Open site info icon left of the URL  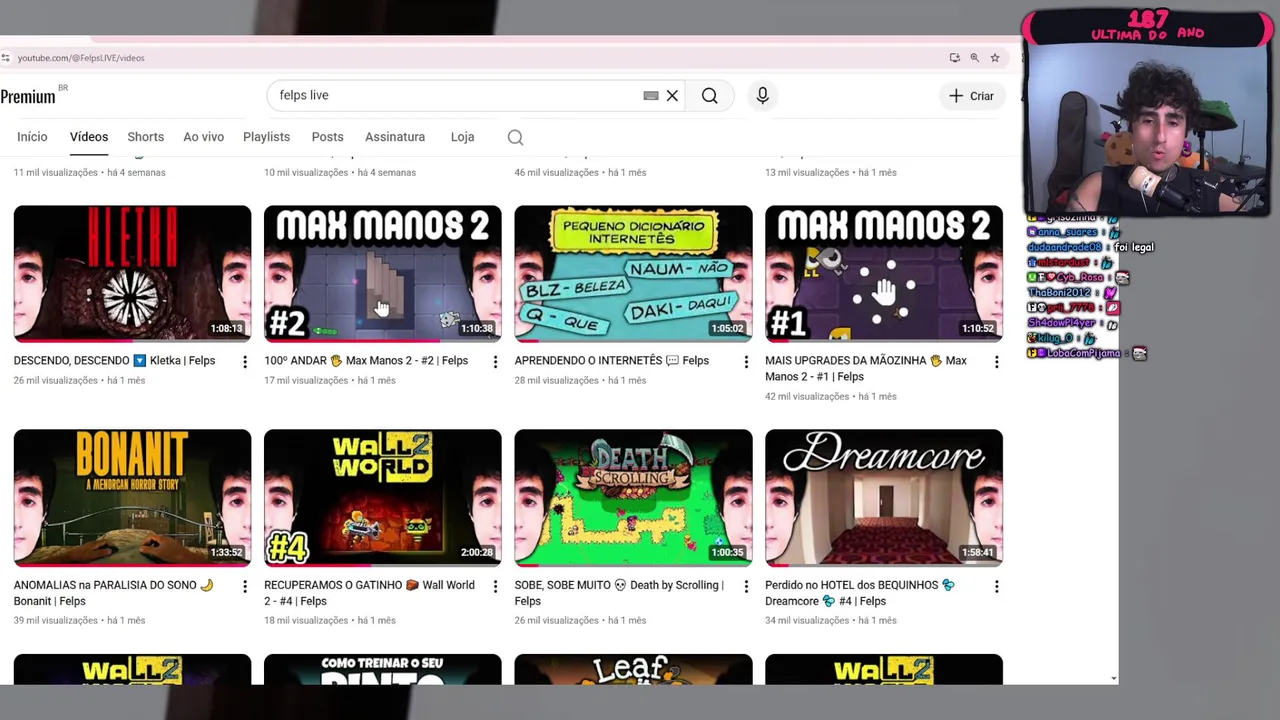tap(6, 58)
